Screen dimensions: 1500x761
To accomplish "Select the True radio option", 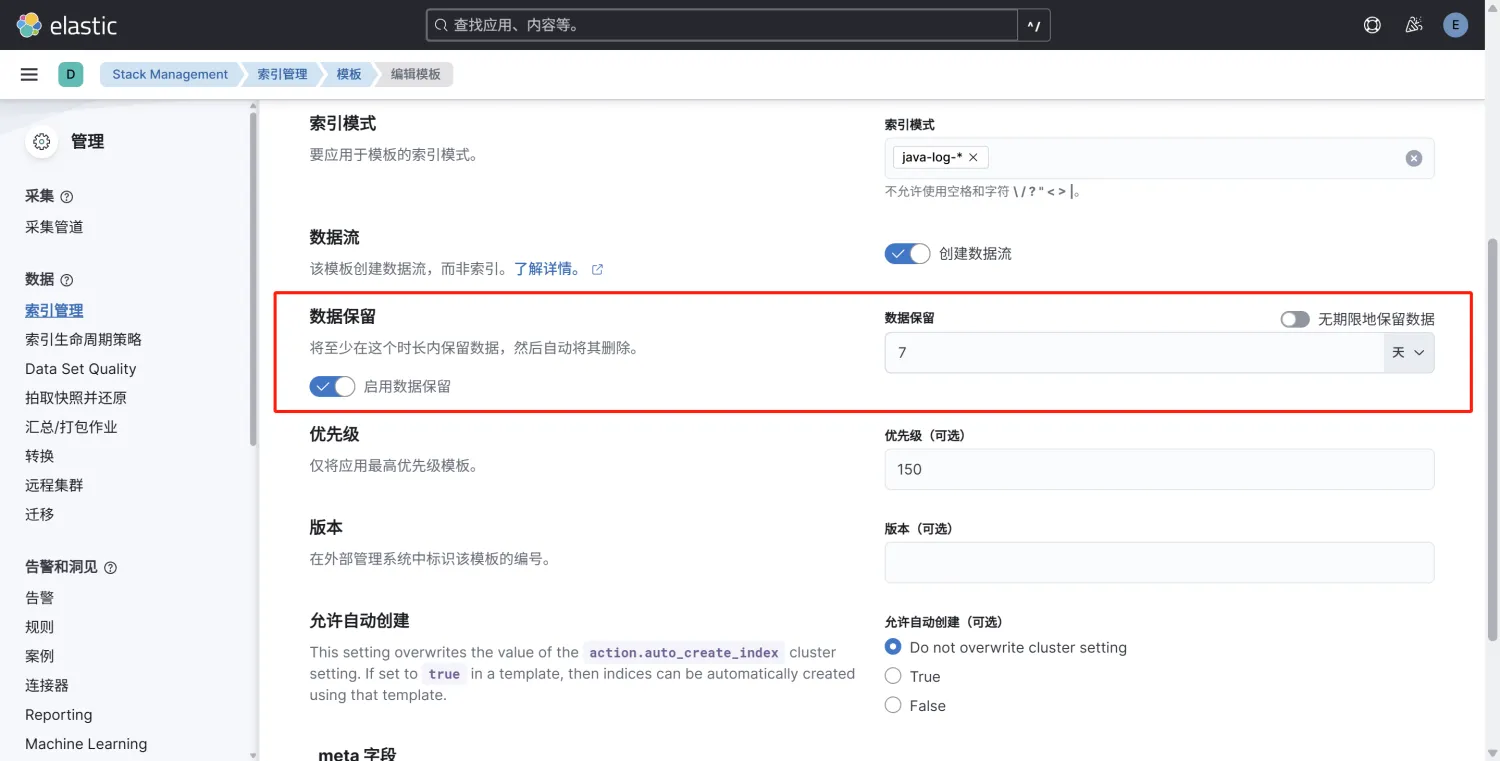I will coord(893,677).
